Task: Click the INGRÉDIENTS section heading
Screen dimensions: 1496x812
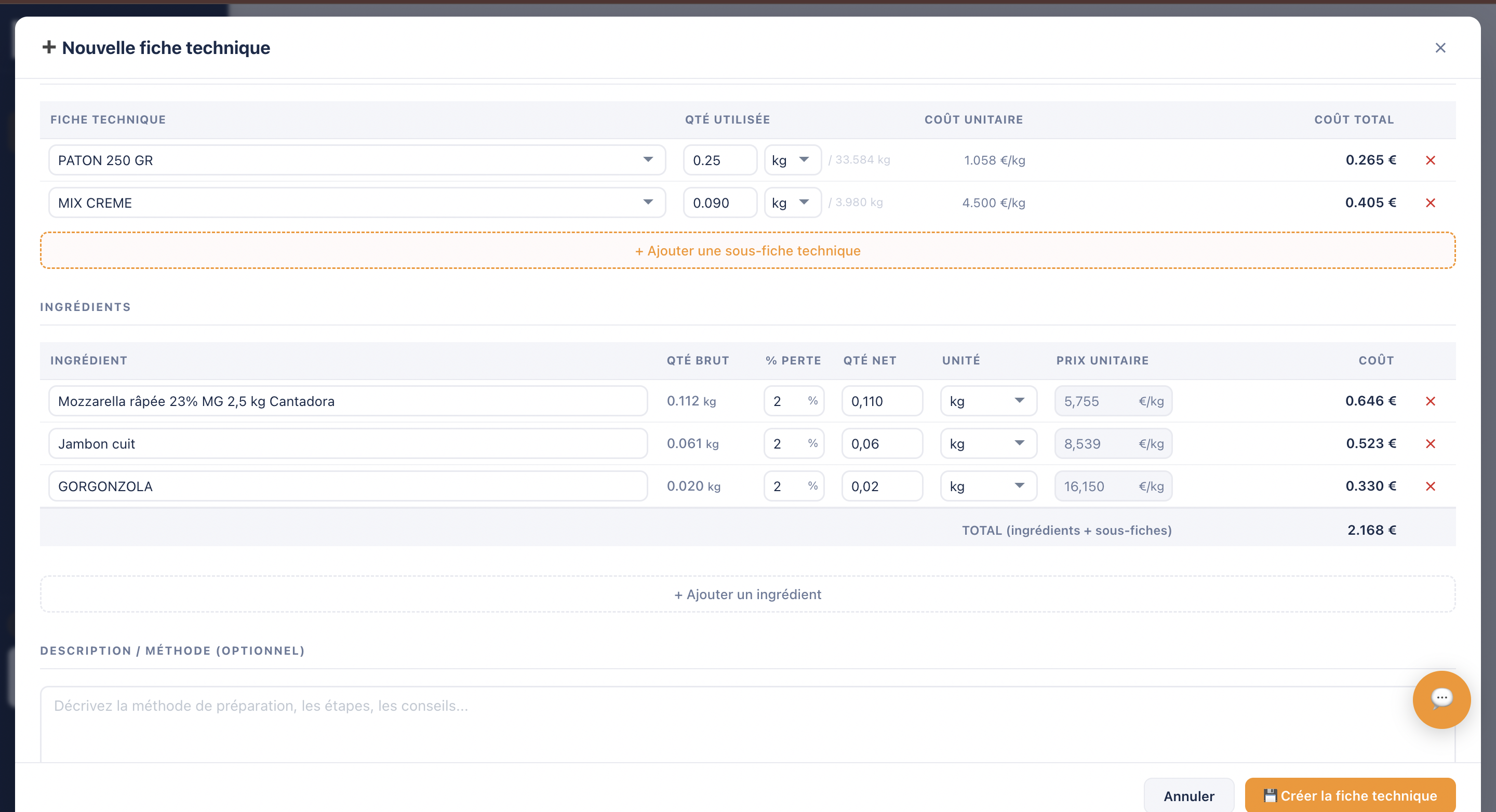Action: 85,307
